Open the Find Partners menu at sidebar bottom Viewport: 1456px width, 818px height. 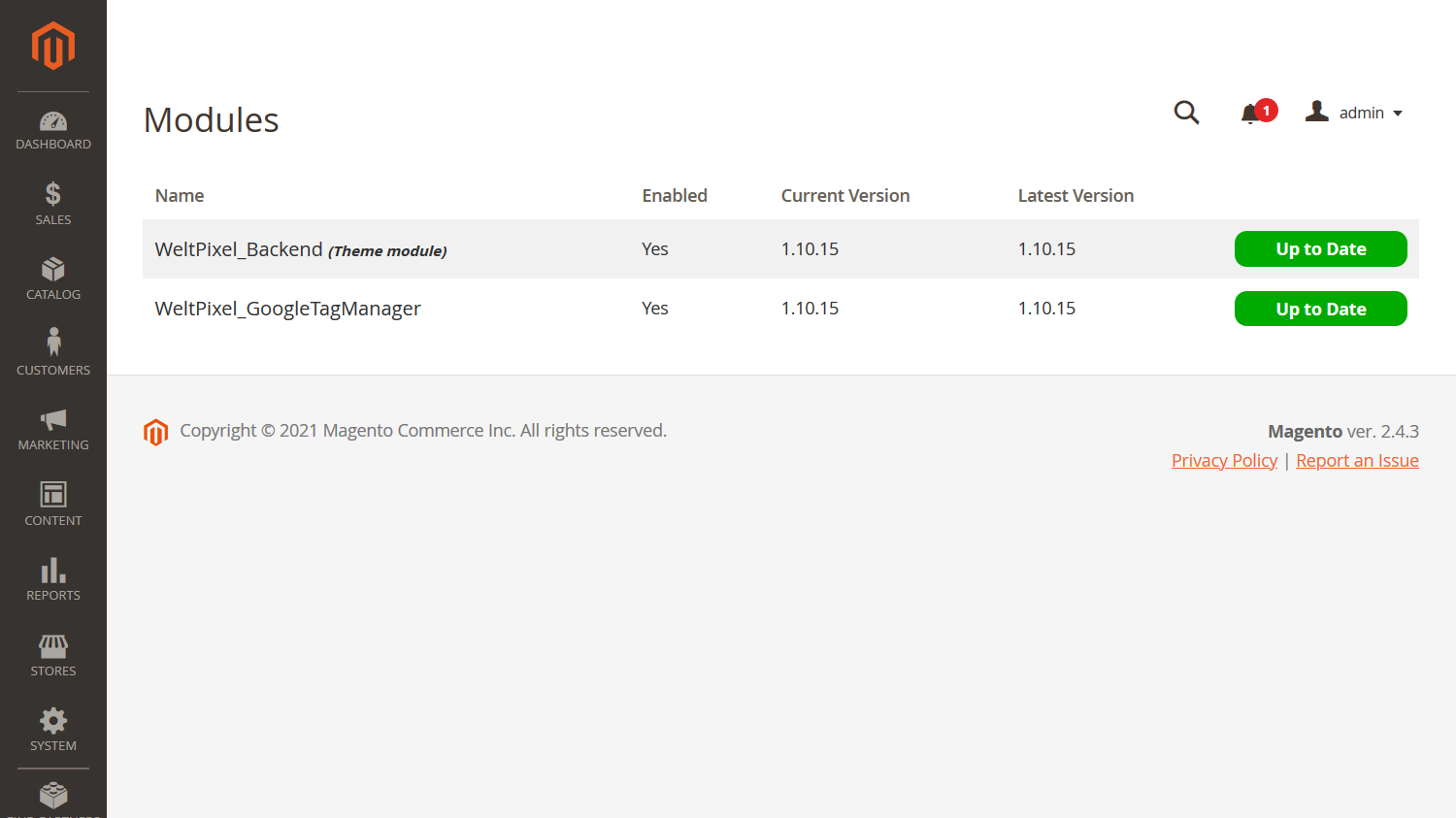53,800
